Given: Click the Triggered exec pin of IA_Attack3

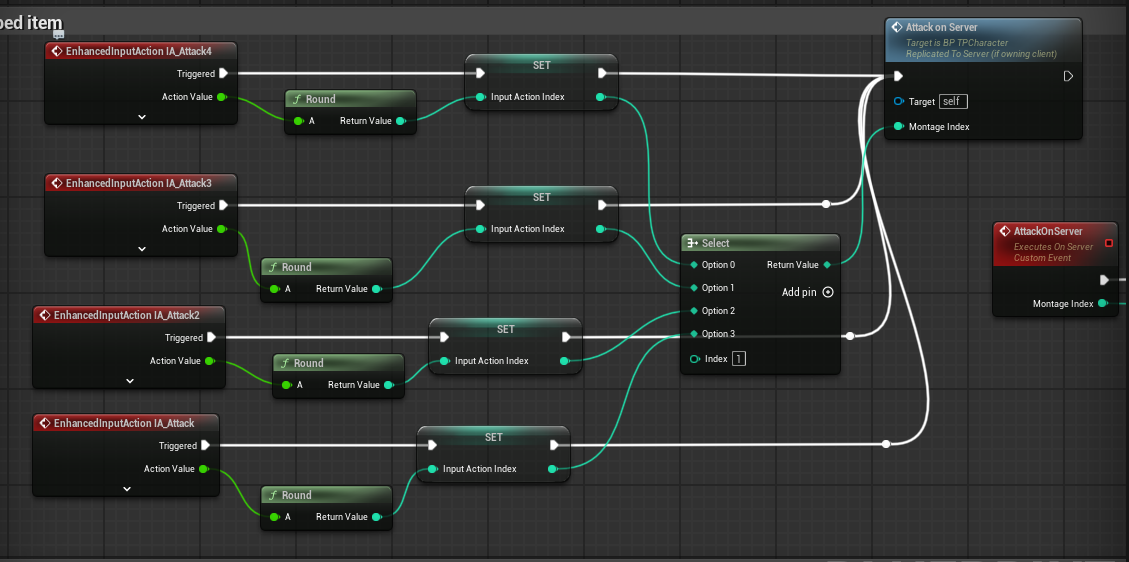Looking at the screenshot, I should pos(224,205).
